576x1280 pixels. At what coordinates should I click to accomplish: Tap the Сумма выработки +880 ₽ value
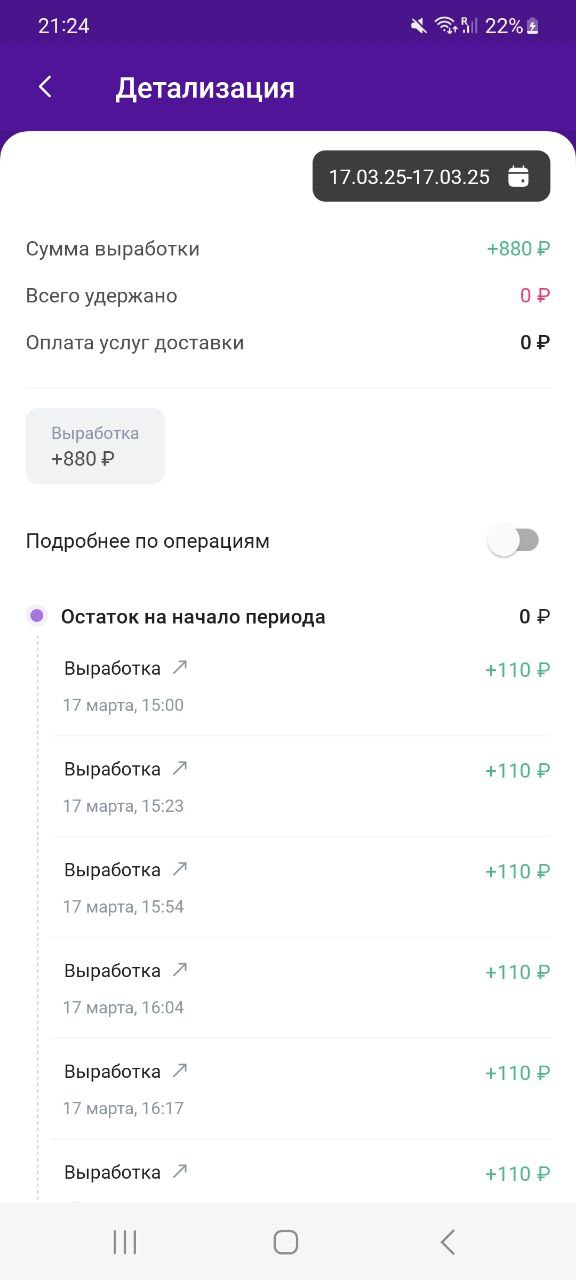(518, 249)
